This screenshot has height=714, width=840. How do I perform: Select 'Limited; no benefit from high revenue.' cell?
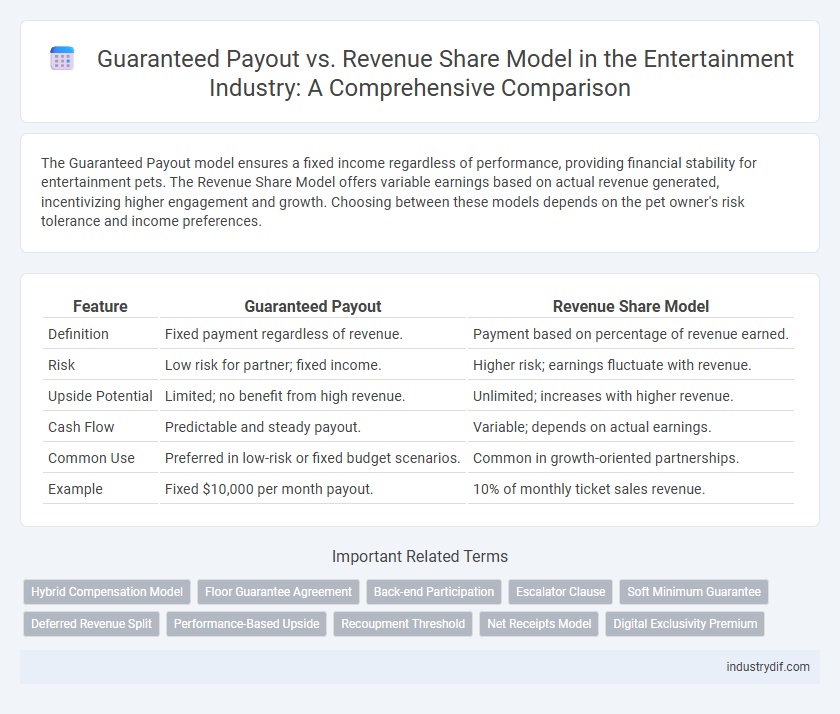click(313, 396)
